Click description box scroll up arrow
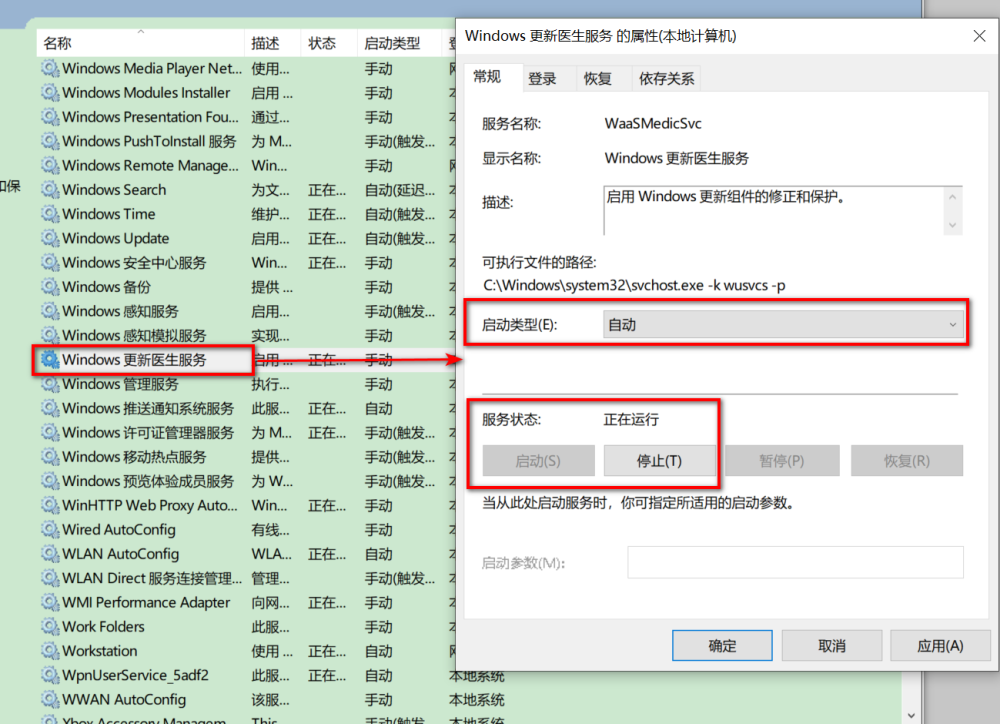The height and width of the screenshot is (724, 1000). point(952,198)
